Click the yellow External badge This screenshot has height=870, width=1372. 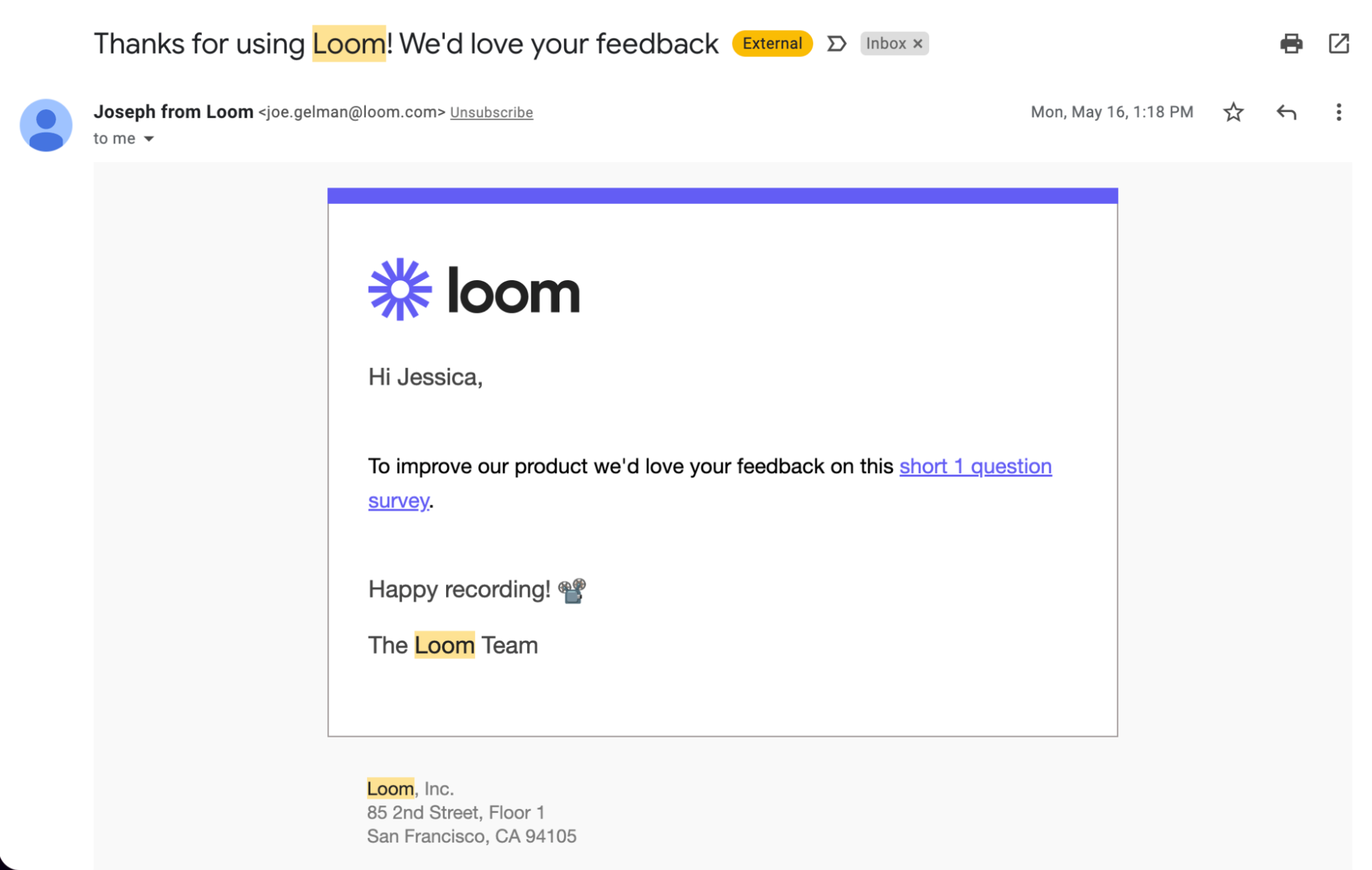point(771,44)
